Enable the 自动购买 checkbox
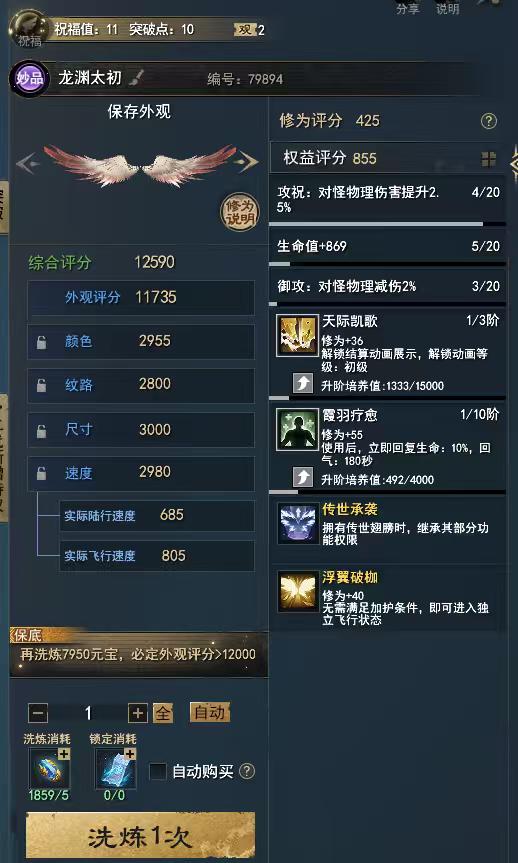The image size is (518, 863). pos(158,771)
